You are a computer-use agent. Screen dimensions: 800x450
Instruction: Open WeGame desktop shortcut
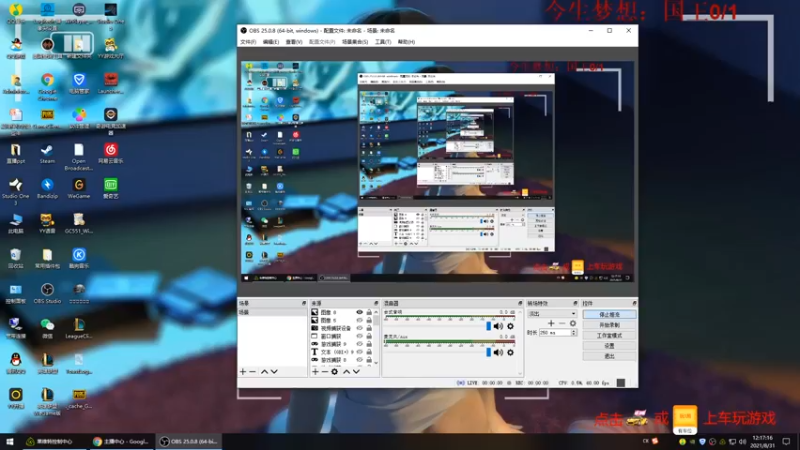79,188
